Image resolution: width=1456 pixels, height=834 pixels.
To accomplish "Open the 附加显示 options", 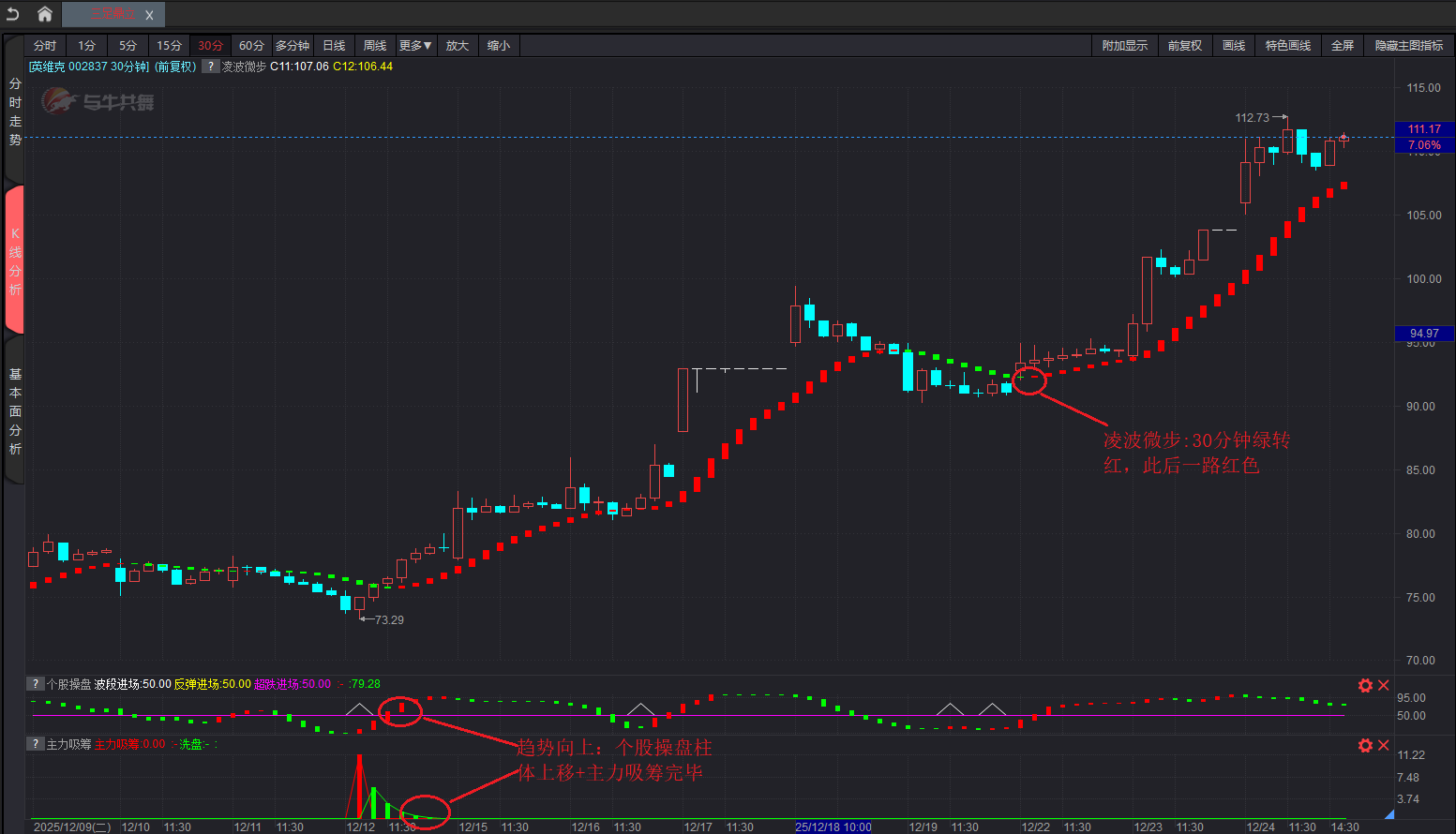I will coord(1124,46).
